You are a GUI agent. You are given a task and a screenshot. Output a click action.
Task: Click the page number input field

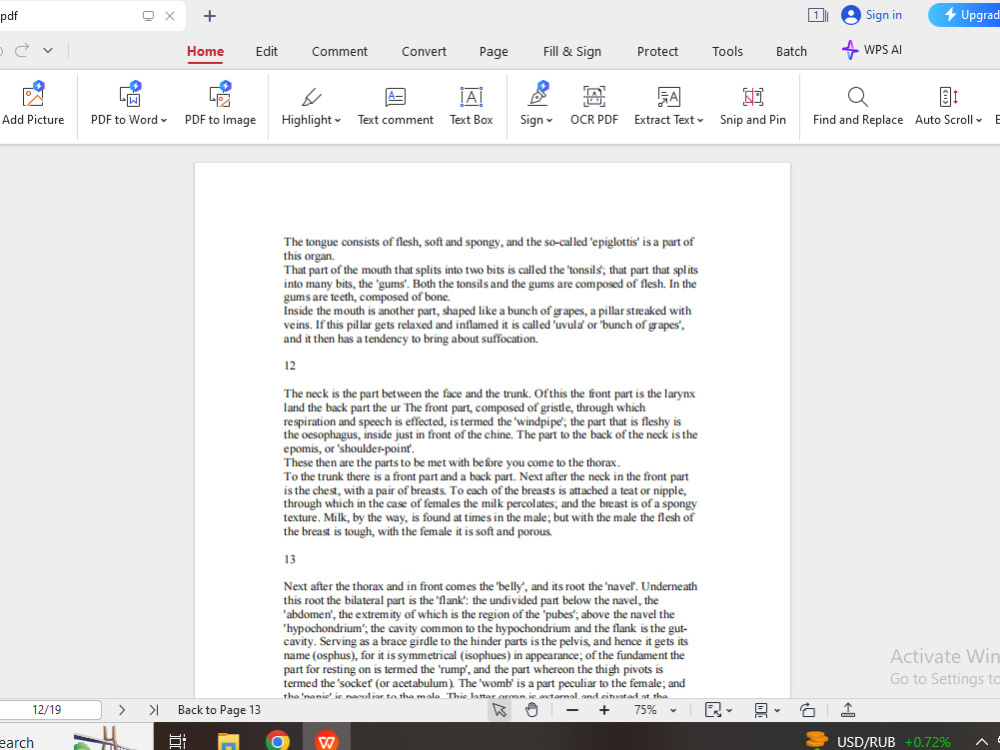point(50,709)
